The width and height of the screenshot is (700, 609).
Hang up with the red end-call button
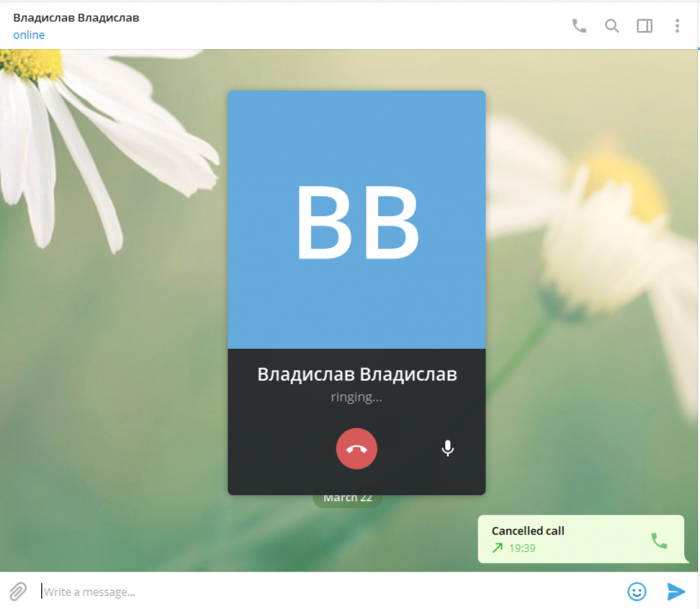pos(357,449)
